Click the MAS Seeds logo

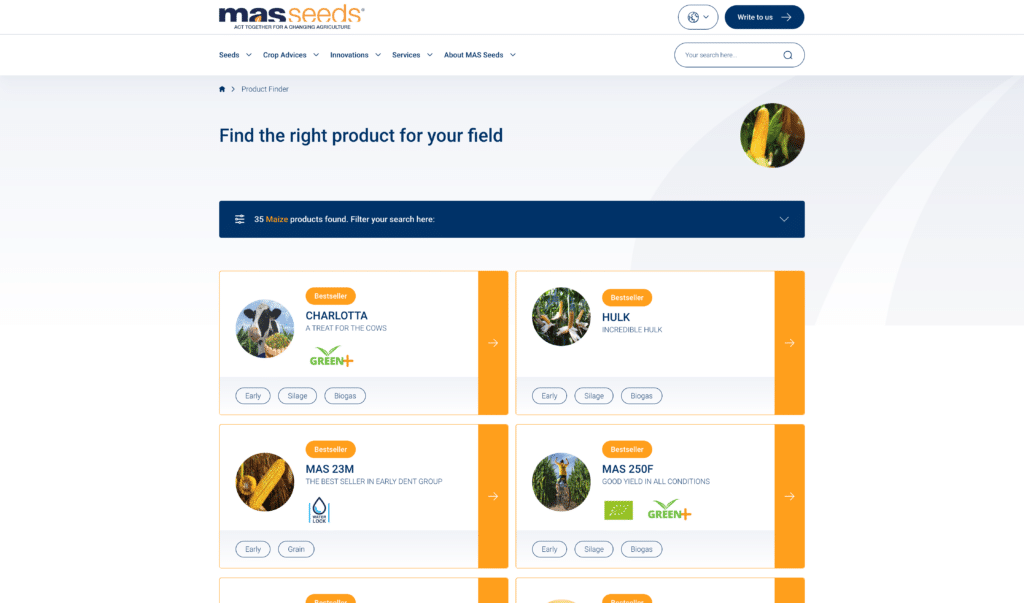pyautogui.click(x=291, y=17)
